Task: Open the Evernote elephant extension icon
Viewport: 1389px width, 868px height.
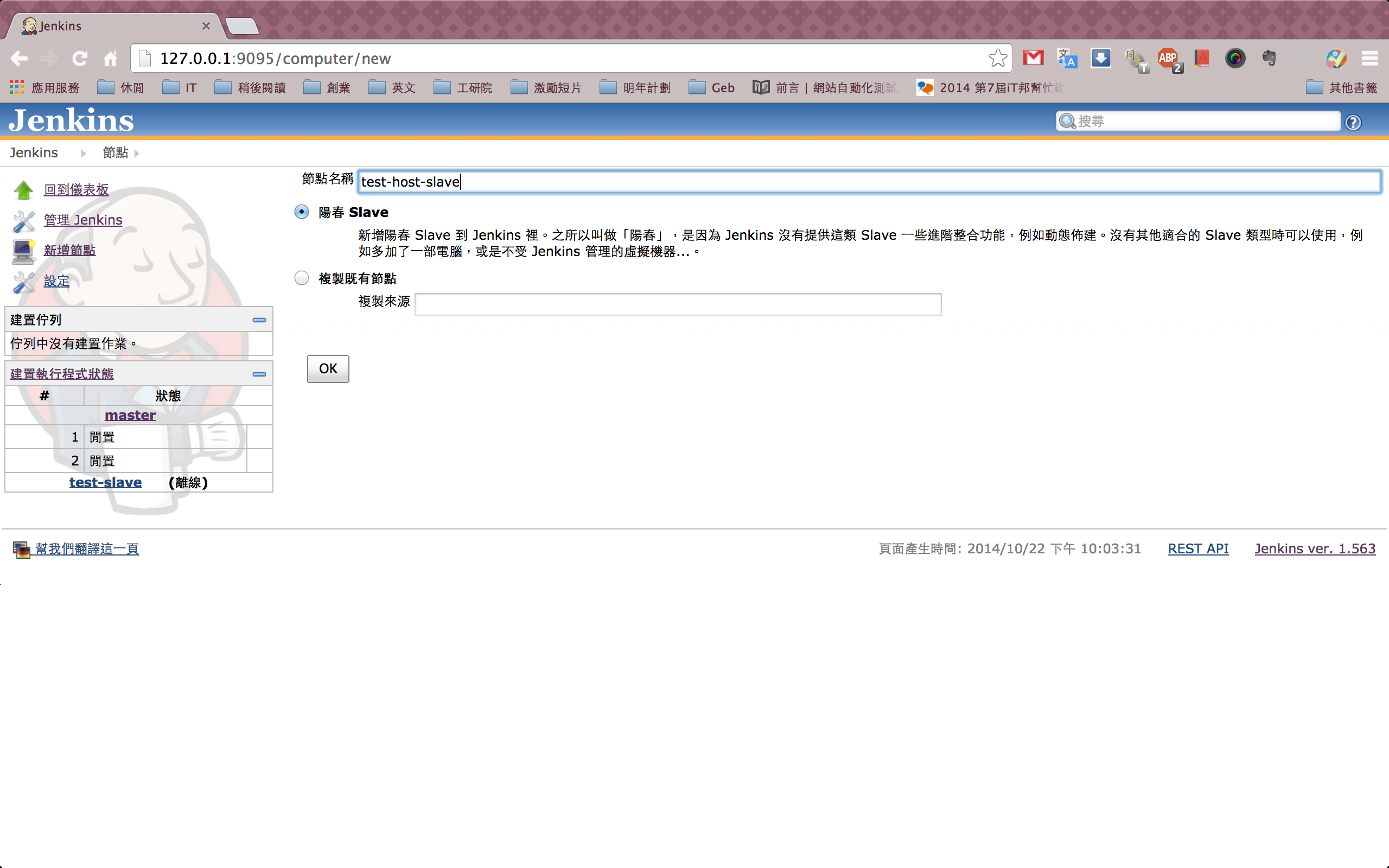Action: 1269,58
